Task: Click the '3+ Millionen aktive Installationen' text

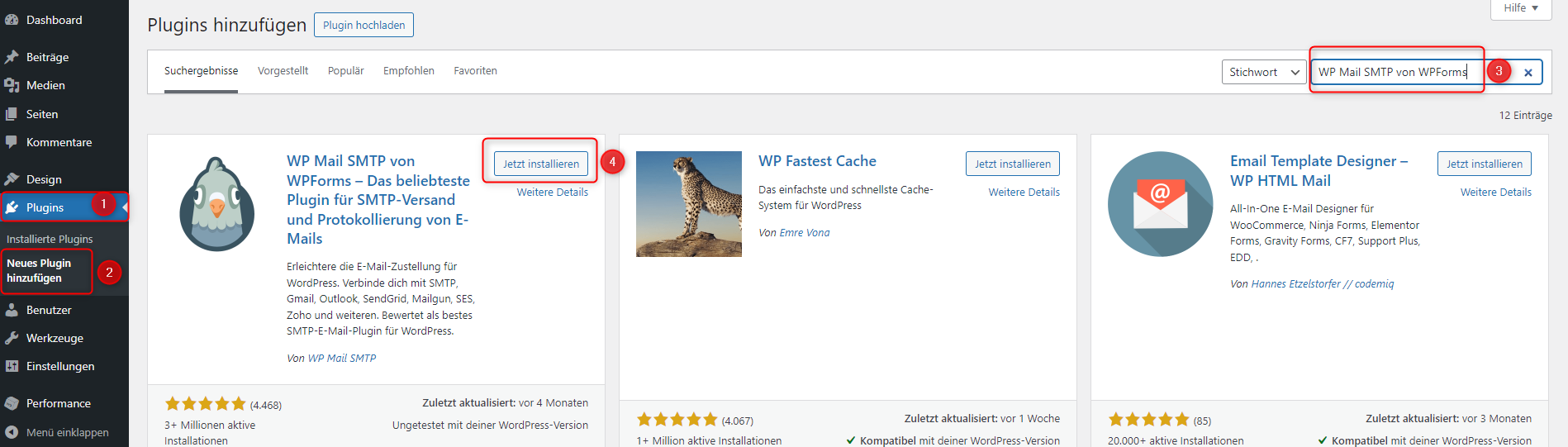Action: (210, 433)
